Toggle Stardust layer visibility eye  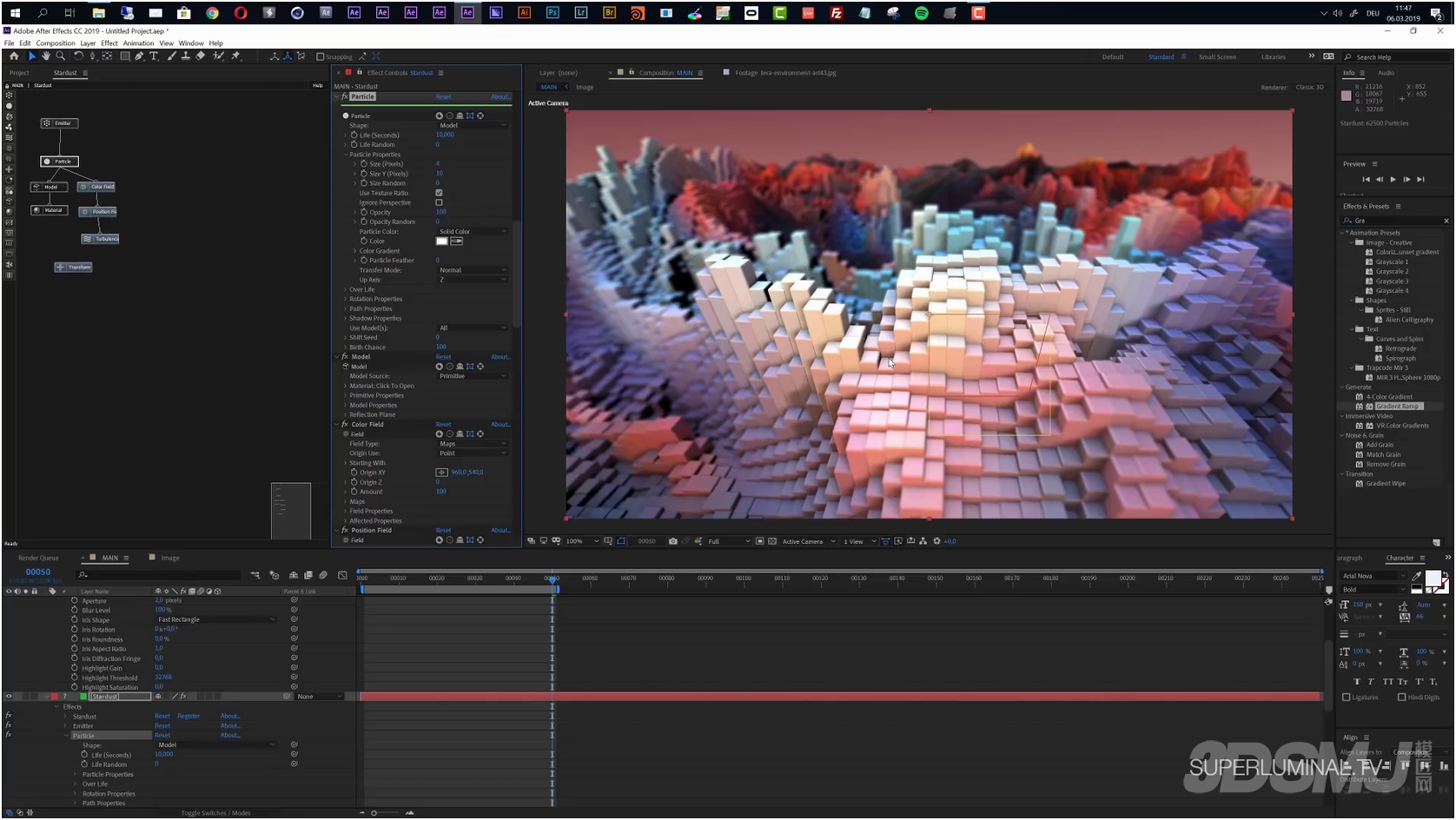(9, 697)
